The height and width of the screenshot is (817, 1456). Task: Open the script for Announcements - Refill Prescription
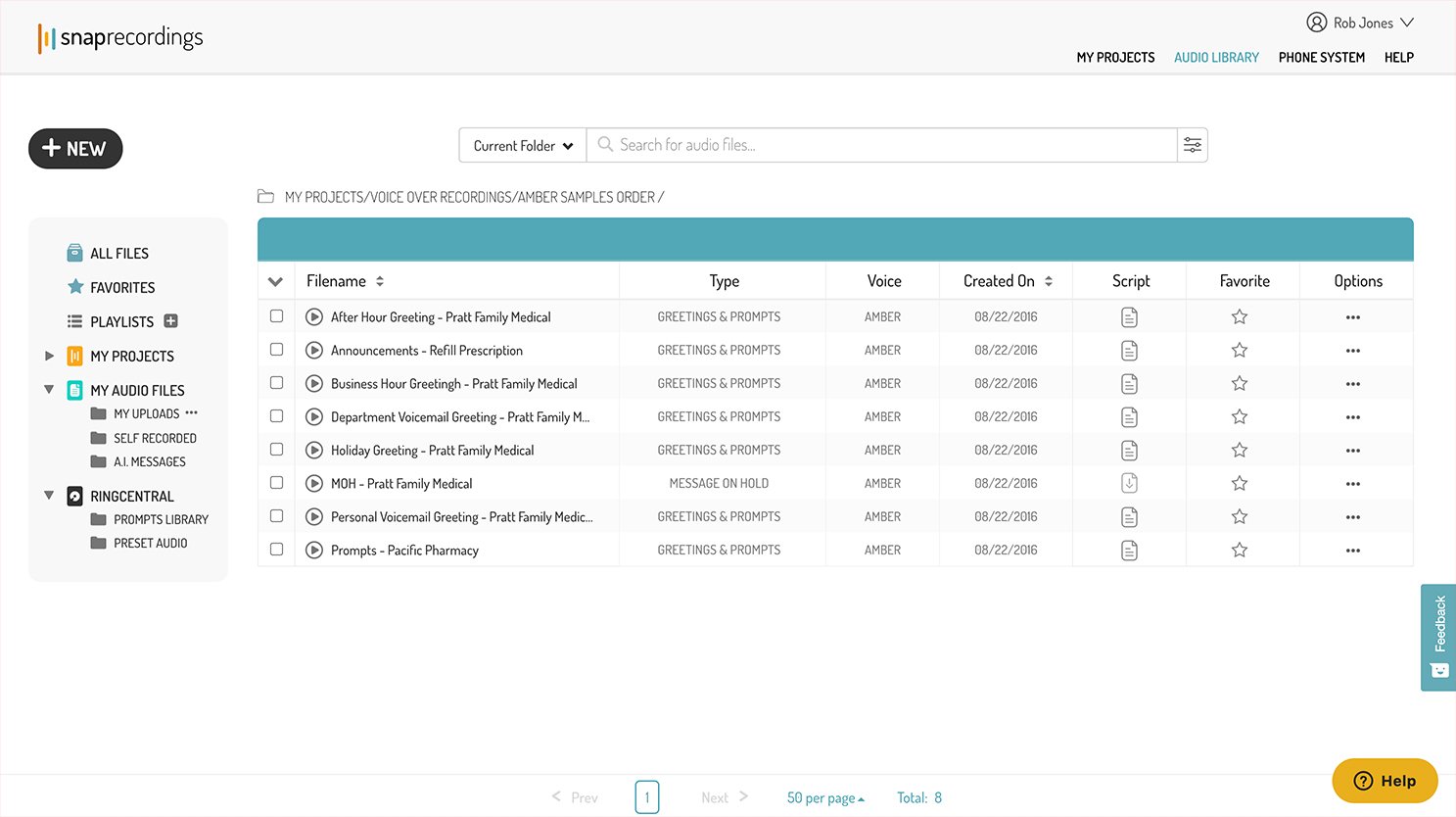[x=1129, y=350]
